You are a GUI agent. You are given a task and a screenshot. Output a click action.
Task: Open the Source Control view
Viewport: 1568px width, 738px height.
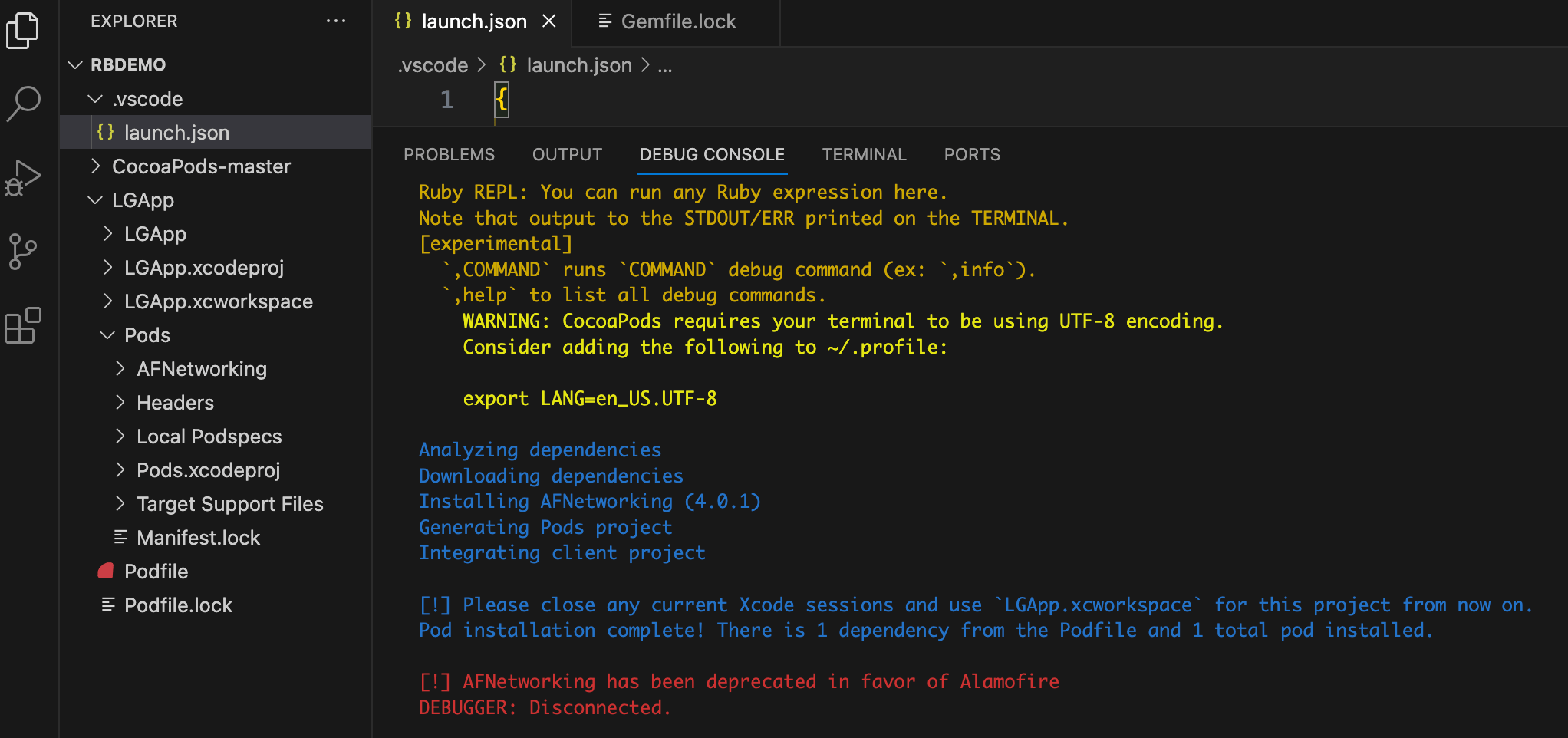[23, 252]
